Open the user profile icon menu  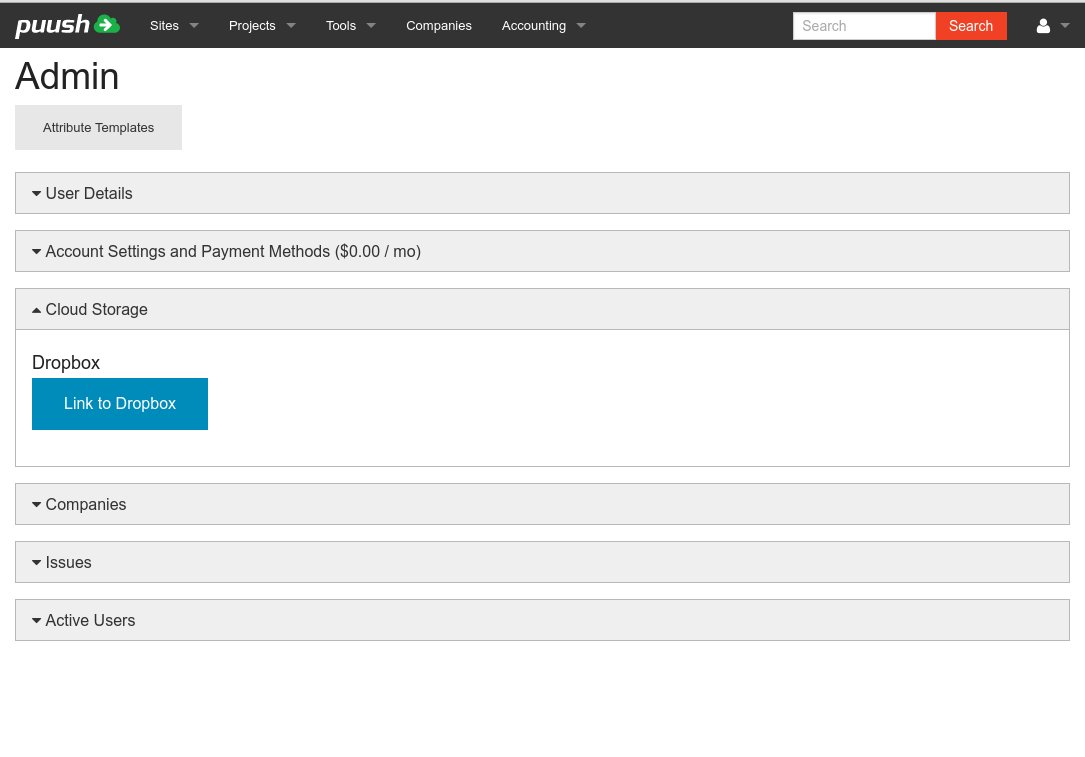coord(1043,26)
